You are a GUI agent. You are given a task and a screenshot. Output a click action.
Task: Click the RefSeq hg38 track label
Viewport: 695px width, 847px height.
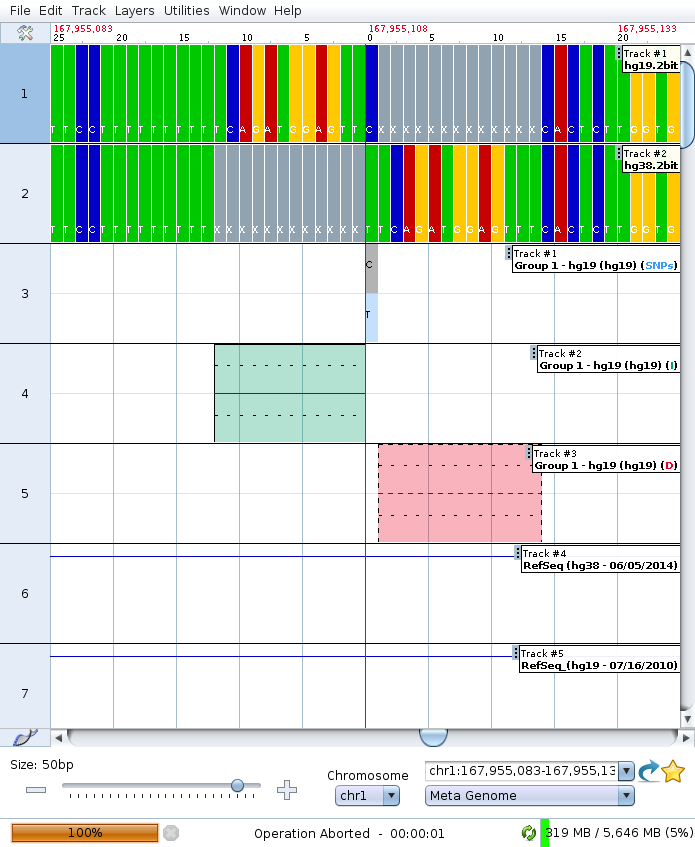pyautogui.click(x=599, y=560)
